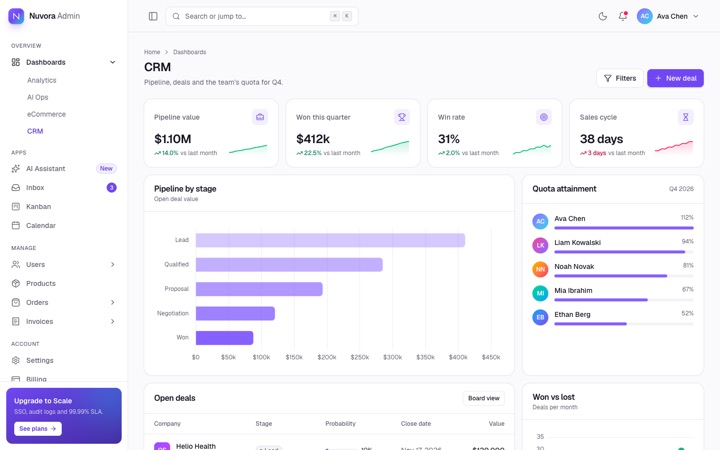
Task: Expand the Users submenu chevron
Action: point(112,264)
